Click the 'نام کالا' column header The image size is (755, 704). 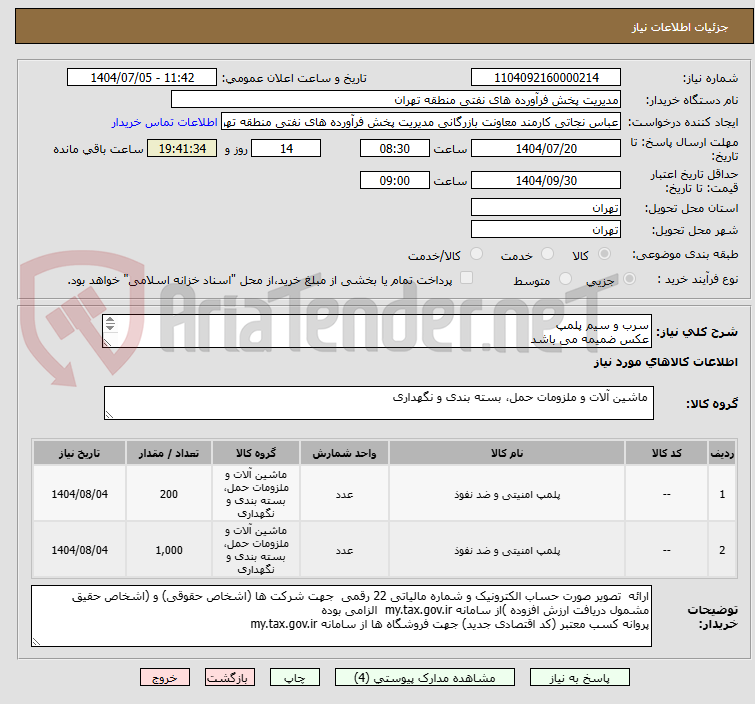coord(507,453)
